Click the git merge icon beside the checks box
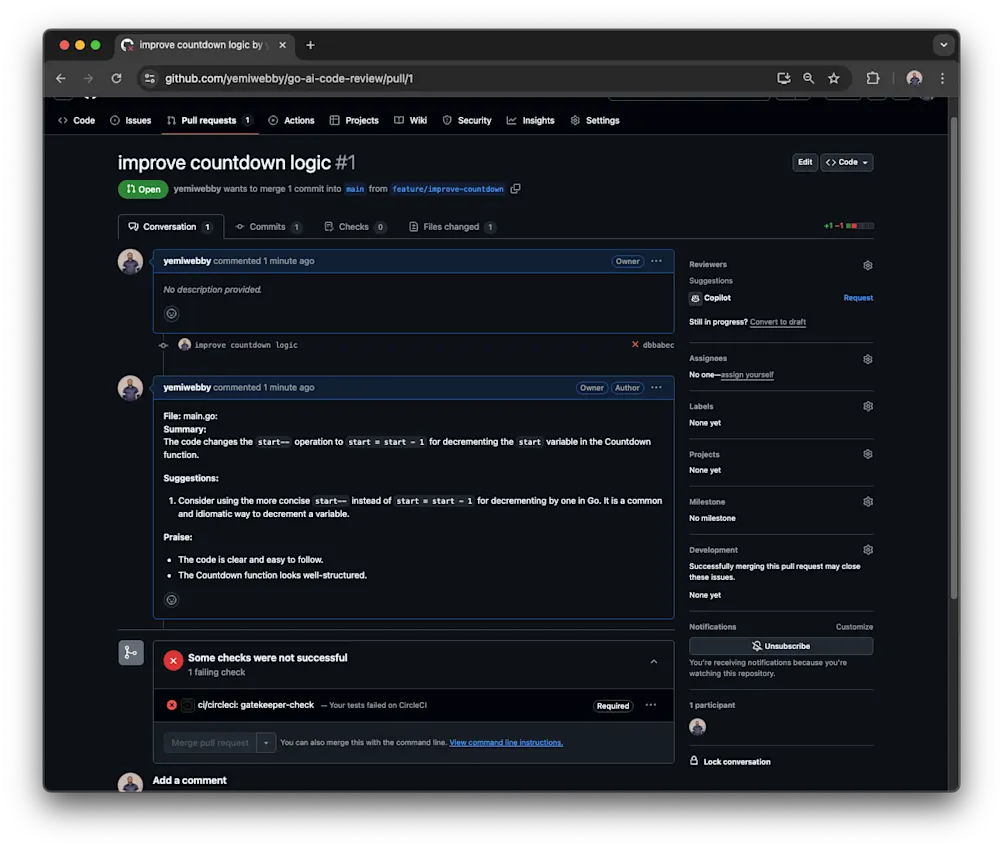Viewport: 1003px width, 849px height. pos(130,652)
